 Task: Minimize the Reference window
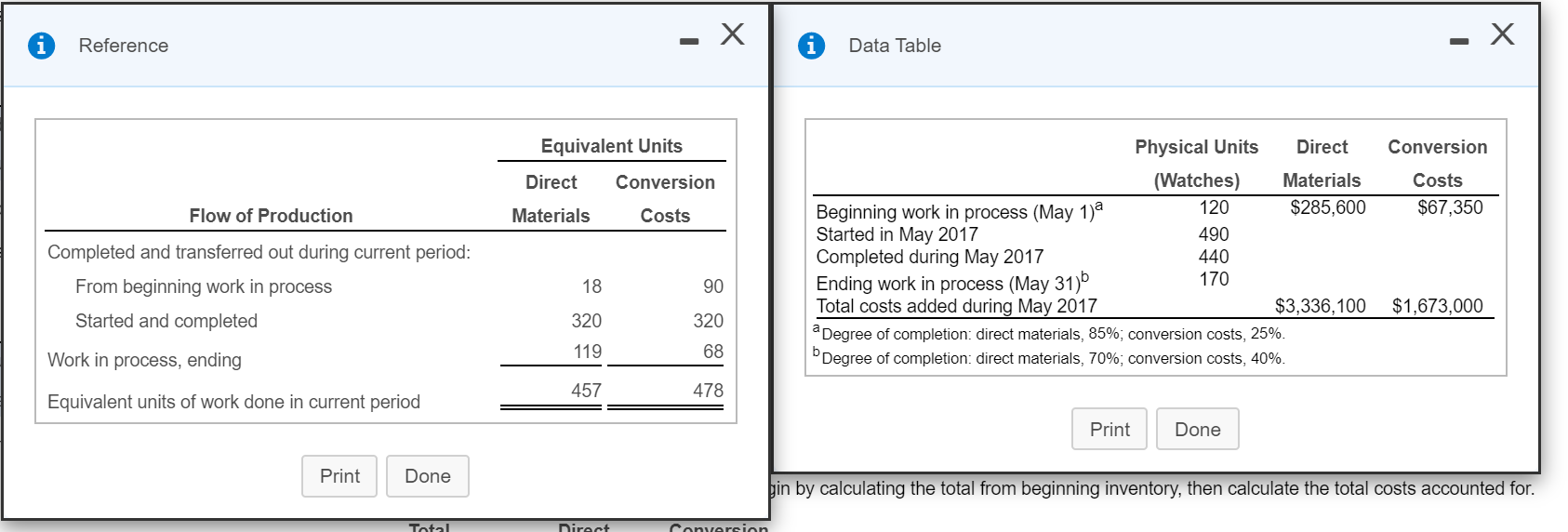pyautogui.click(x=688, y=42)
